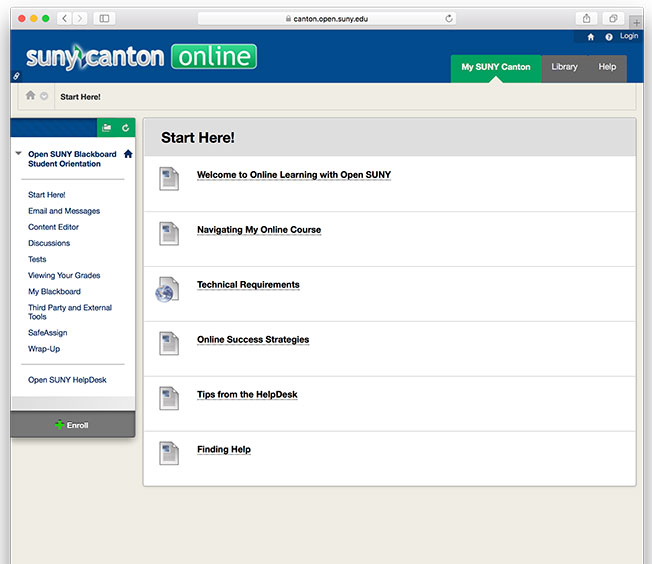Screen dimensions: 652x564
Task: Open the Navigating My Online Course link
Action: point(259,230)
